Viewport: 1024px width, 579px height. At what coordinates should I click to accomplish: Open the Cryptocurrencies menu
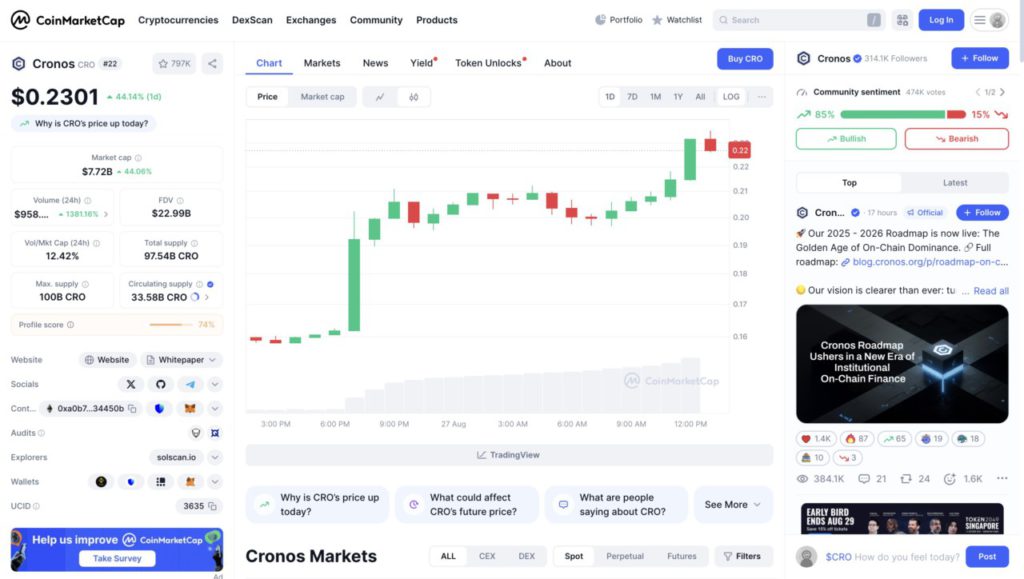pyautogui.click(x=179, y=19)
